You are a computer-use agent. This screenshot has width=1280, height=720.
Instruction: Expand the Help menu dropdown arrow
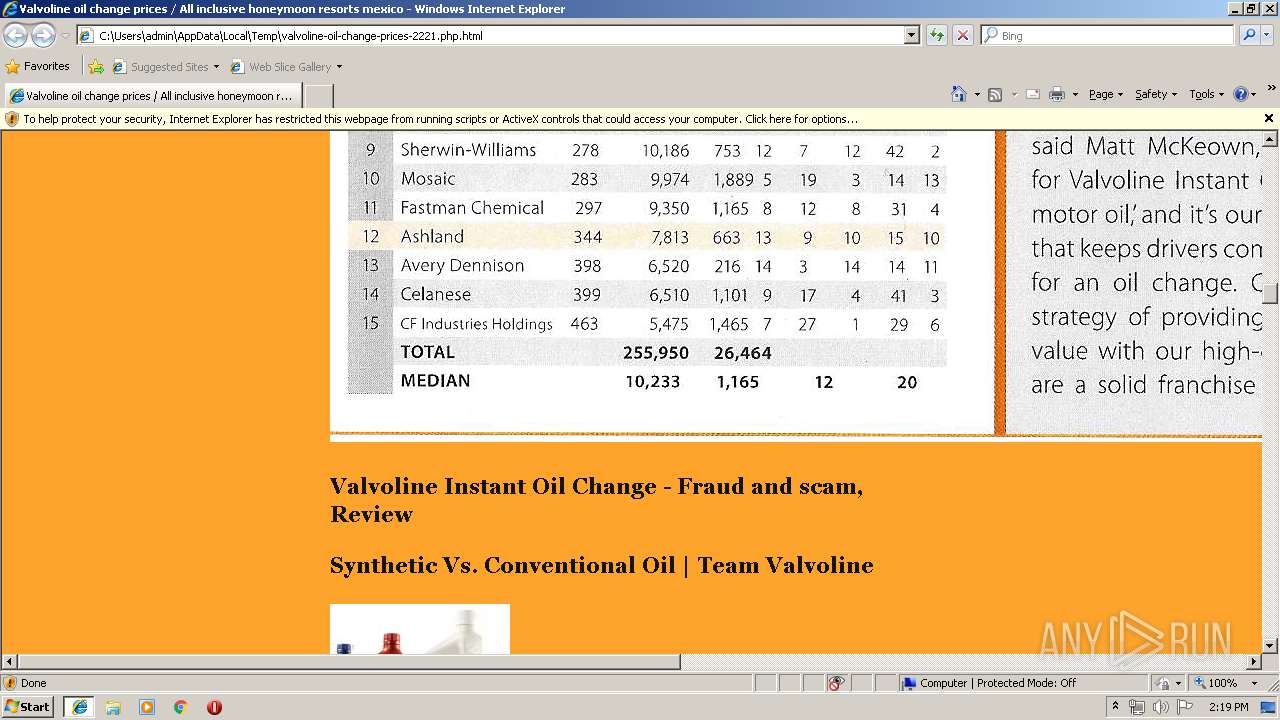point(1254,94)
